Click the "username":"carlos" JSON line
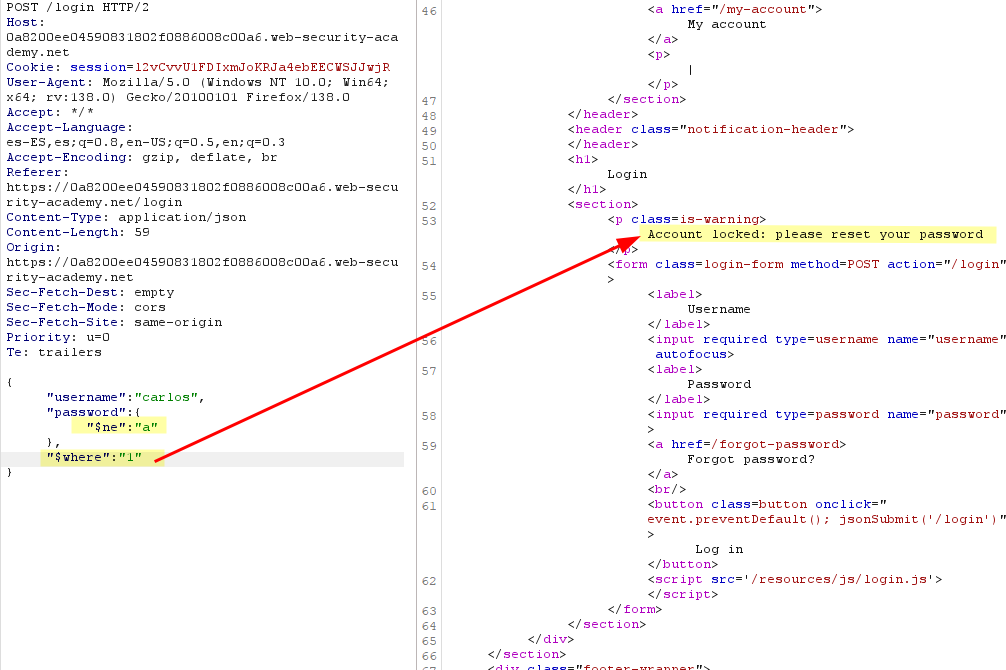1006x670 pixels. point(125,397)
